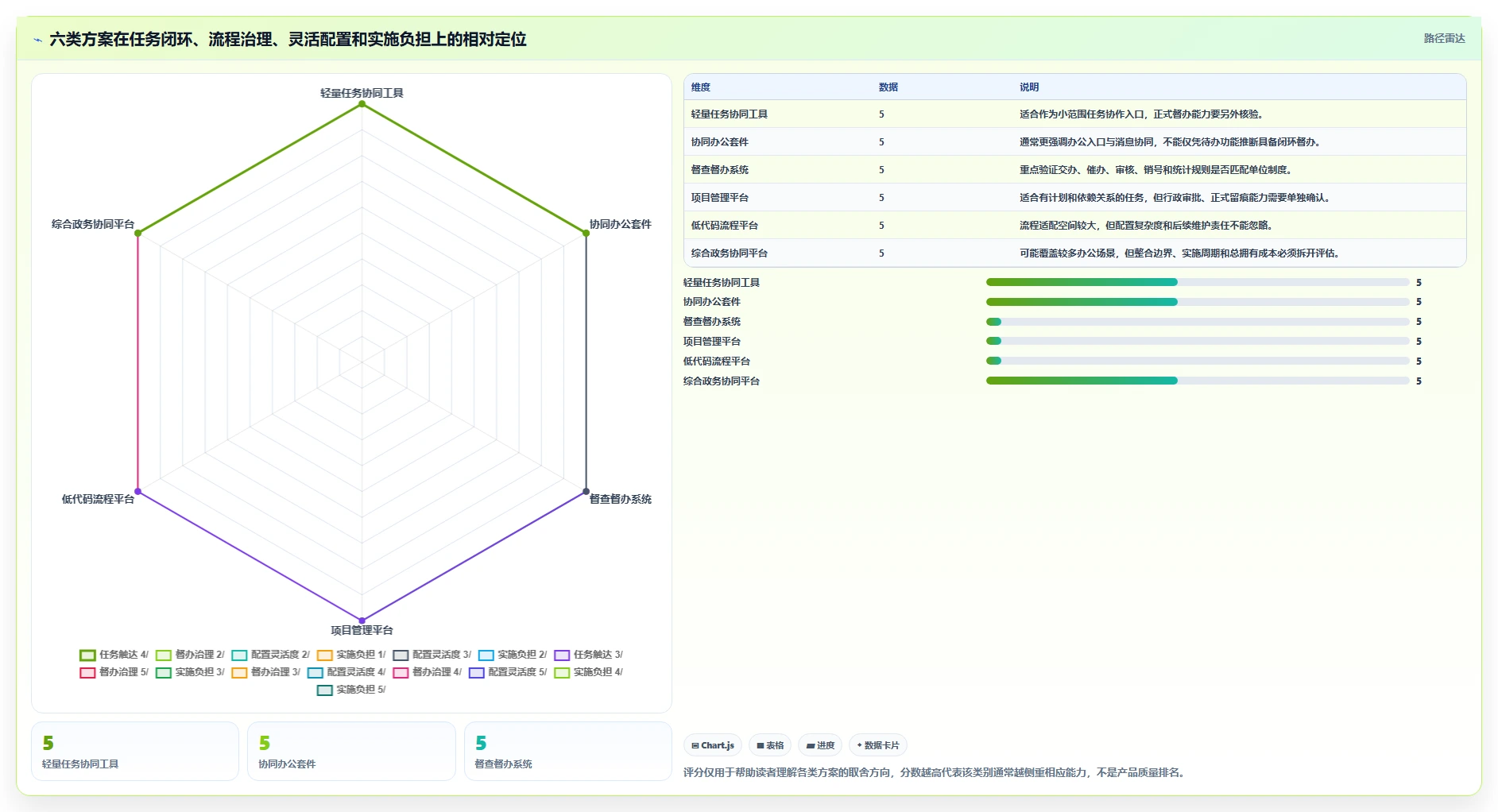Toggle the 配置灵活度 4/ legend series

coord(346,672)
